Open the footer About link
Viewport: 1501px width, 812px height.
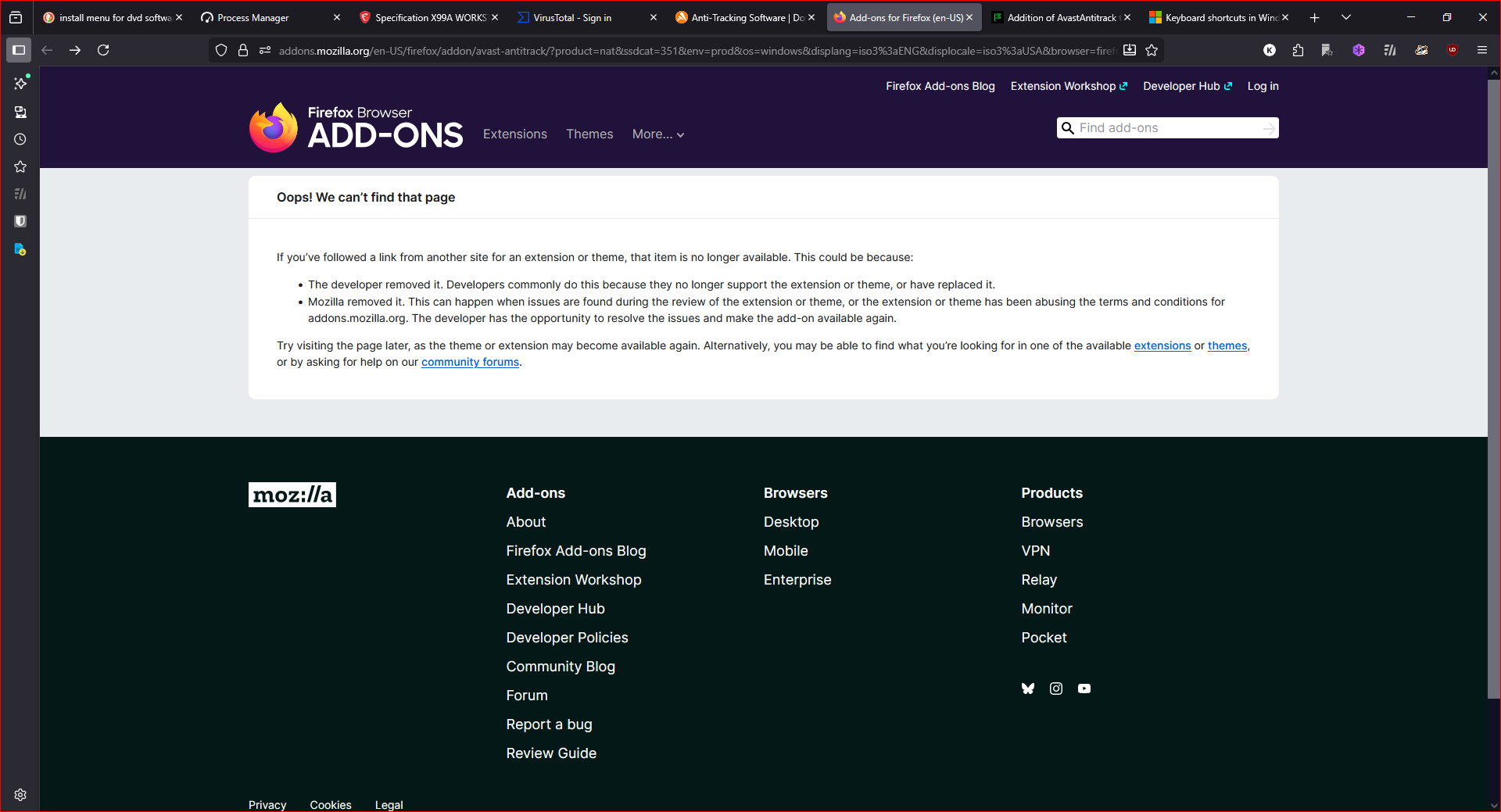pyautogui.click(x=526, y=522)
